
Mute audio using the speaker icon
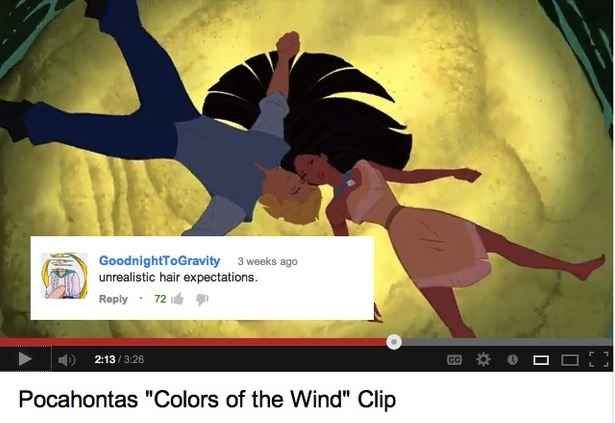[67, 359]
